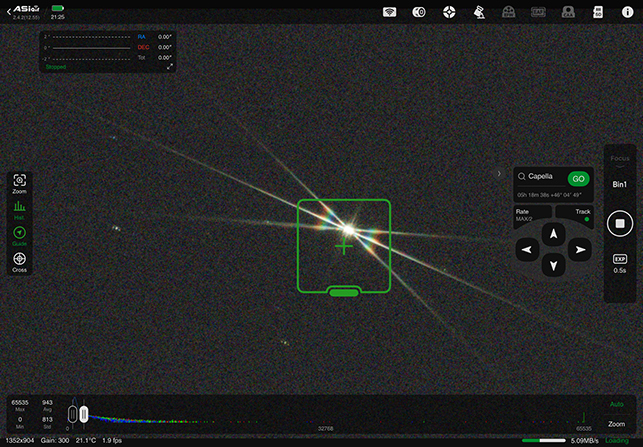Open the info icon in top bar
Image resolution: width=643 pixels, height=447 pixels.
tap(626, 12)
